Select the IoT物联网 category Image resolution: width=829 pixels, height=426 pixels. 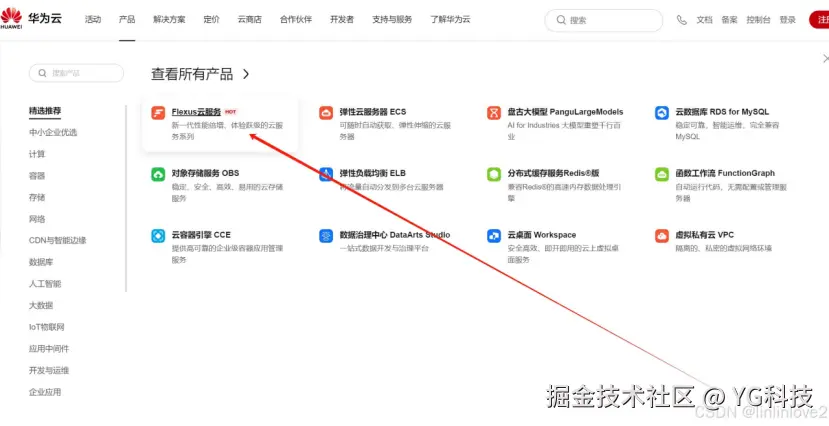pos(47,327)
